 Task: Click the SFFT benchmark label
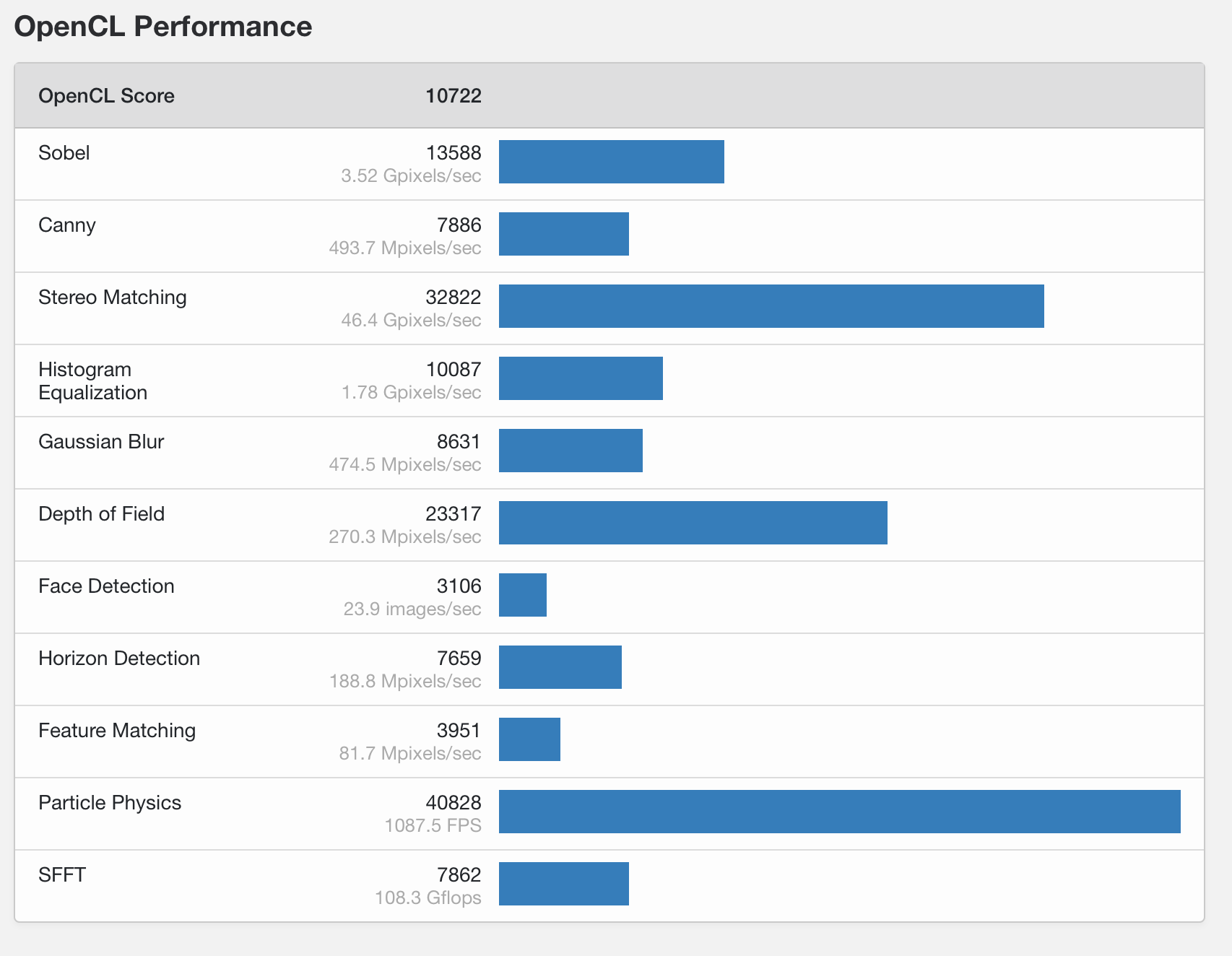[x=62, y=875]
